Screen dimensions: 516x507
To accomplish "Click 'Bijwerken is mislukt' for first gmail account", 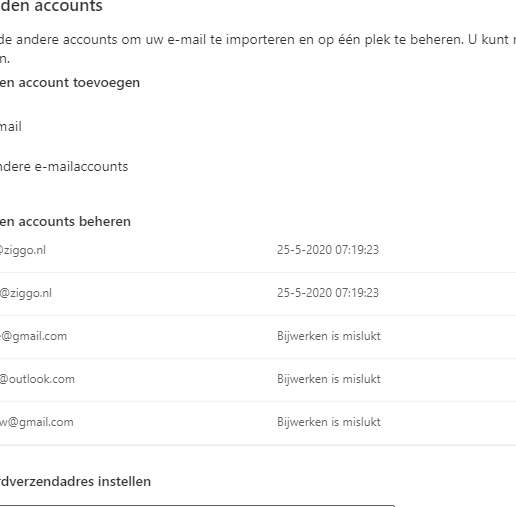I will pyautogui.click(x=329, y=336).
